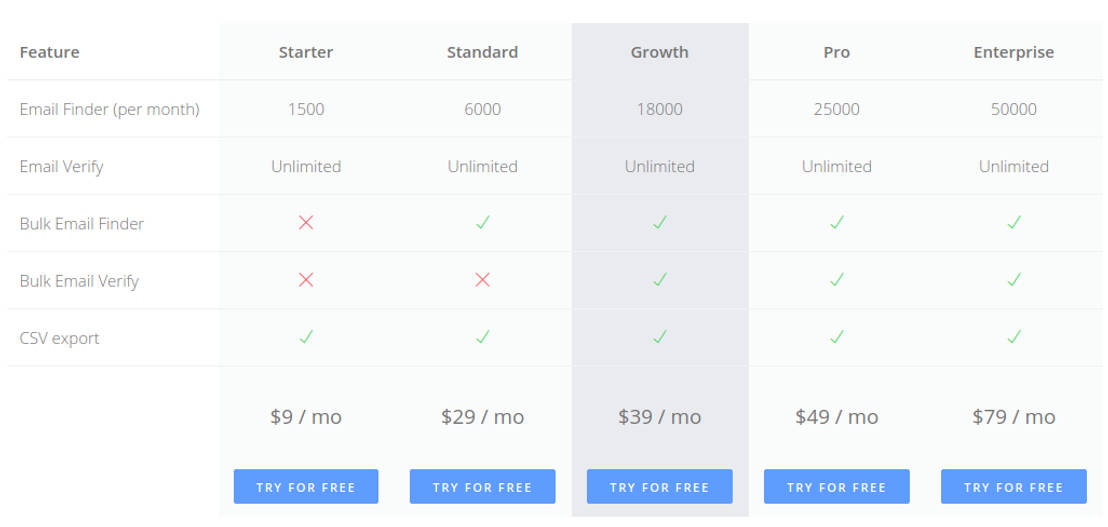The height and width of the screenshot is (527, 1108).
Task: Click the green check for Standard Bulk Email Finder
Action: [482, 223]
